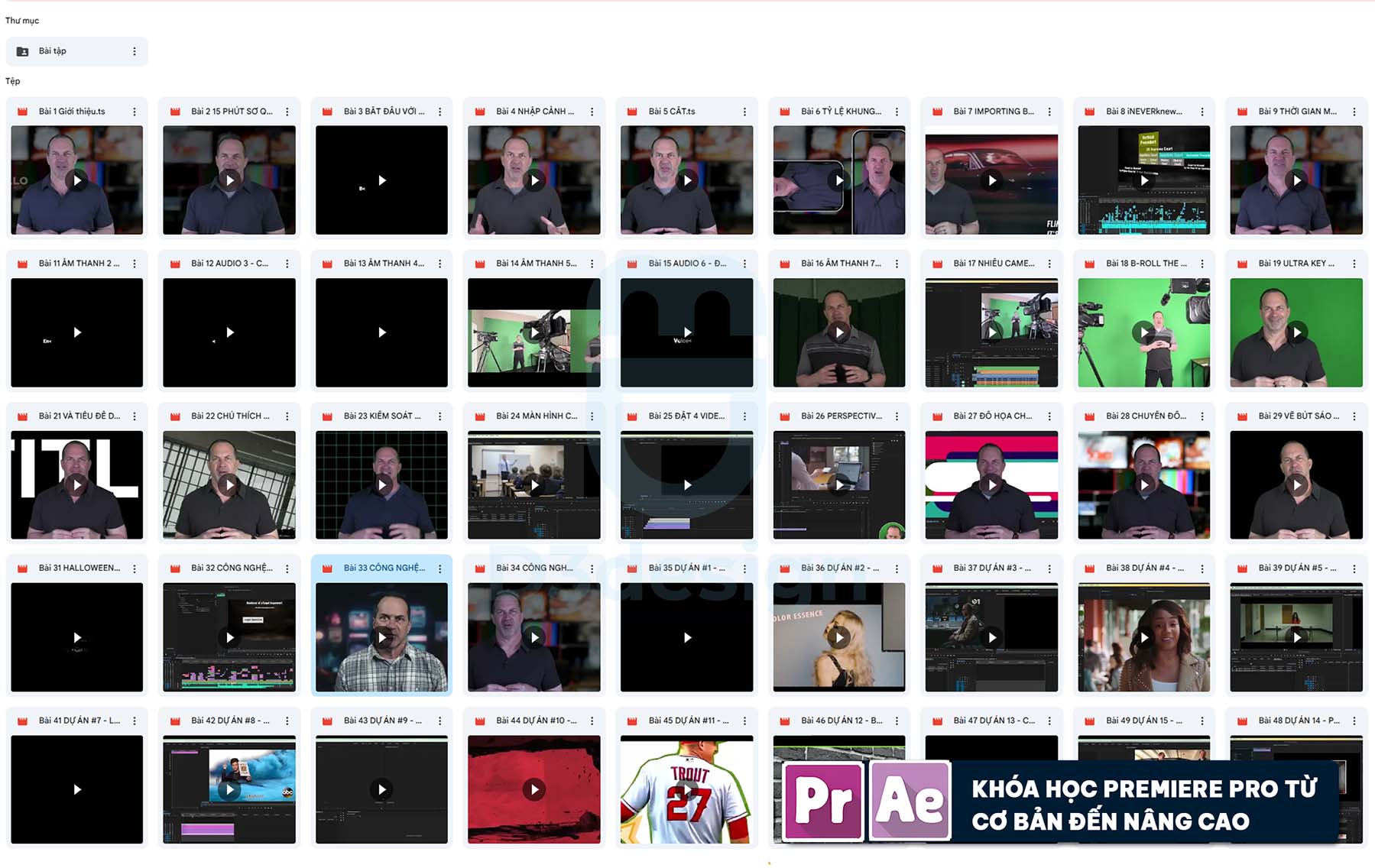
Task: Click the video file icon of Bài 26 PERSPECTIV
Action: pos(784,416)
